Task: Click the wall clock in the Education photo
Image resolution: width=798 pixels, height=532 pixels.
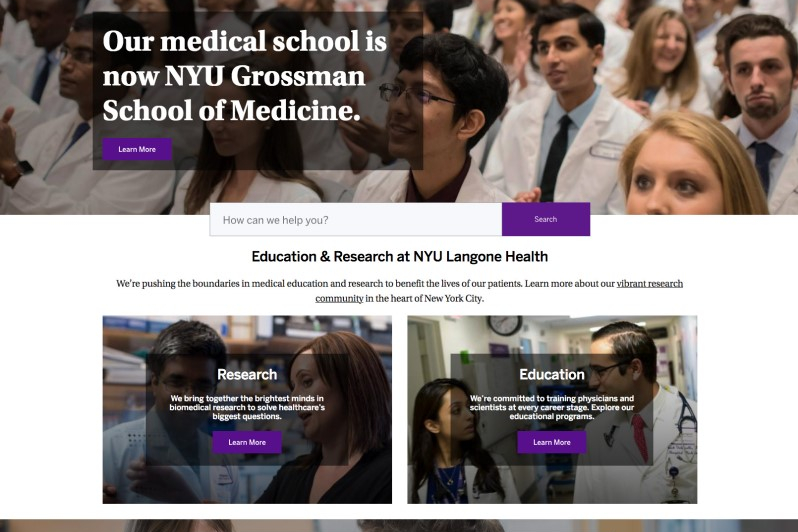Action: click(x=504, y=325)
